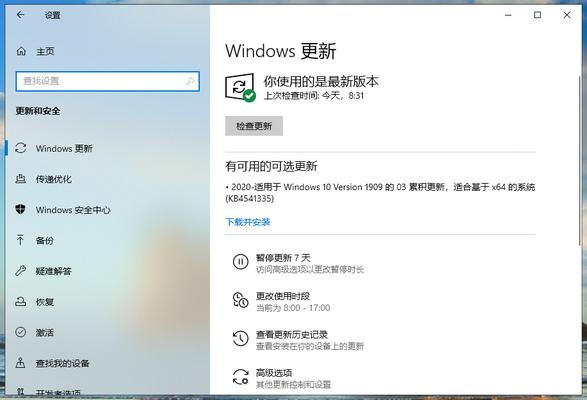Viewport: 587px width, 400px height.
Task: Click the clock icon for 更改使用时段
Action: coord(240,300)
